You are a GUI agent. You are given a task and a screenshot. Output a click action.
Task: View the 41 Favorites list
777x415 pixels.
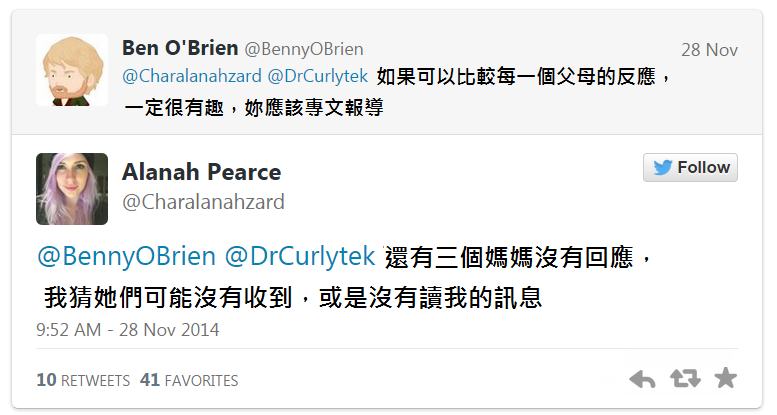point(189,380)
